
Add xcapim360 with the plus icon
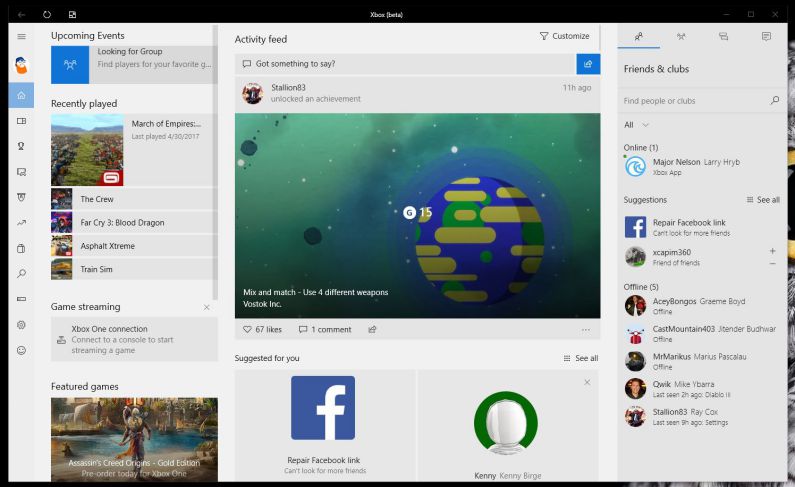(772, 251)
